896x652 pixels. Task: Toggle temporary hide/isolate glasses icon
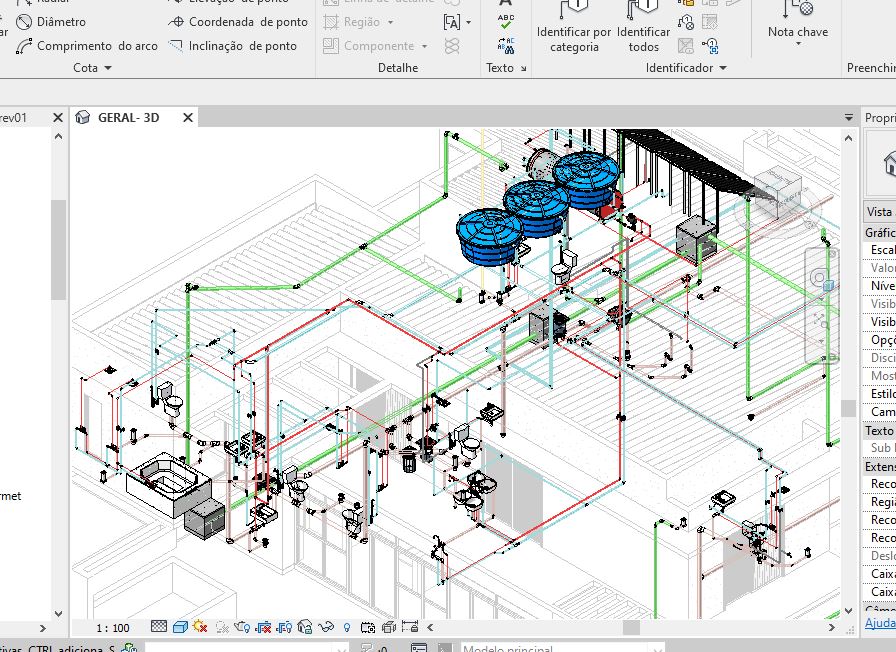coord(327,627)
